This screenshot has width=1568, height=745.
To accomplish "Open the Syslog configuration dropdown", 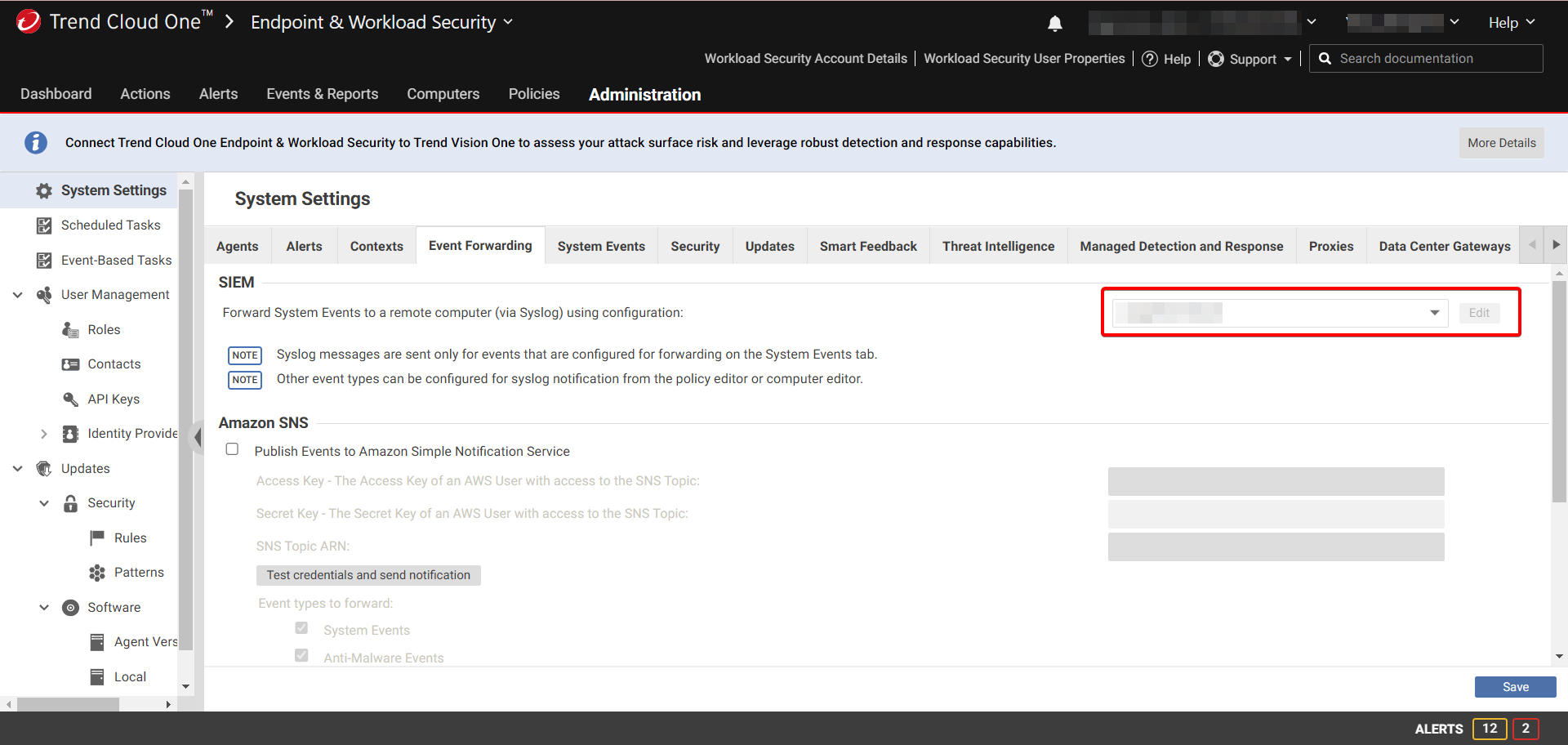I will click(x=1280, y=313).
